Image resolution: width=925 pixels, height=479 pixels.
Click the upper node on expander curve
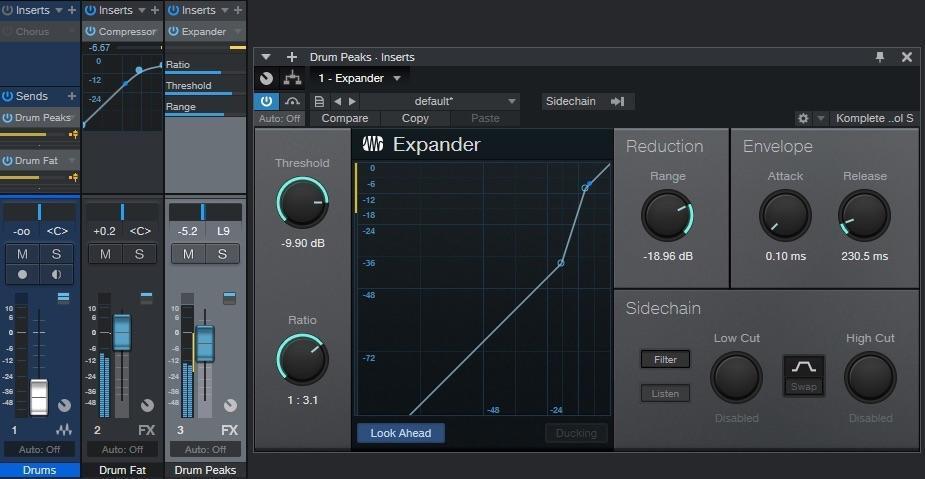point(585,188)
